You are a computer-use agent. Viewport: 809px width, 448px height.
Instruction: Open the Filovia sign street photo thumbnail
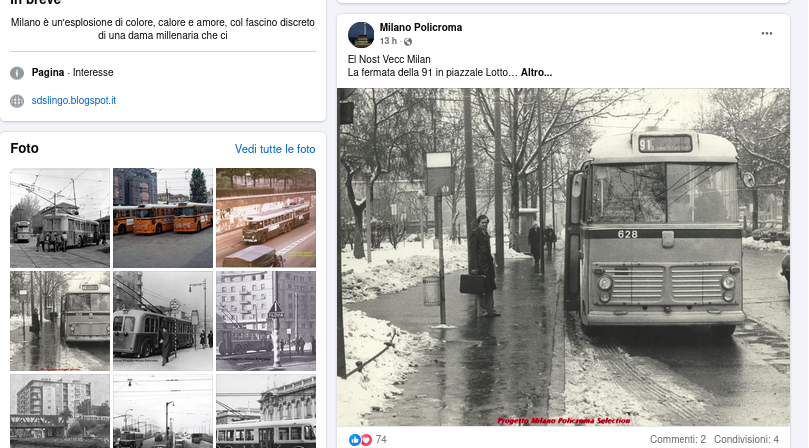point(266,321)
